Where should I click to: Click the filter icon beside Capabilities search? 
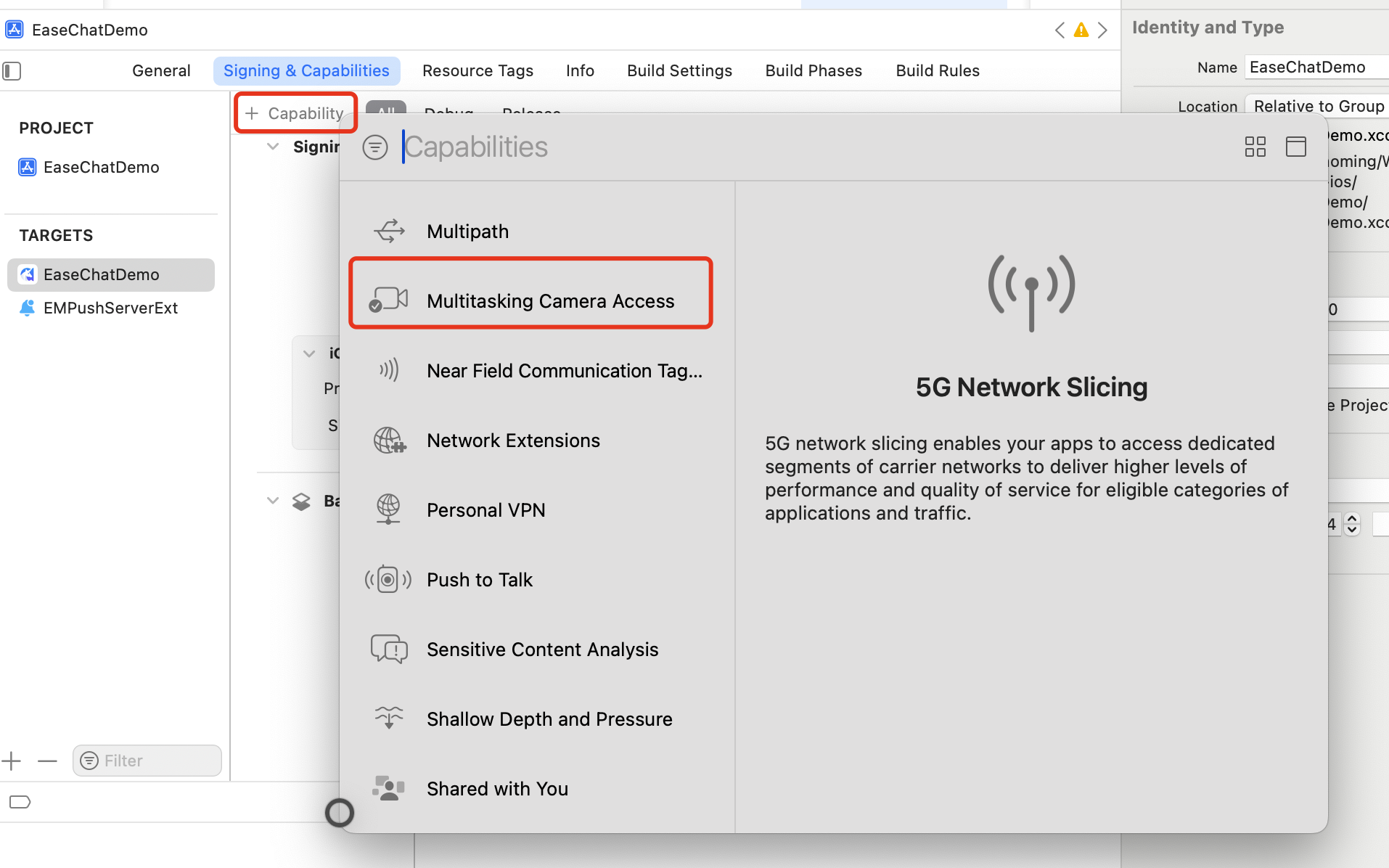[375, 147]
